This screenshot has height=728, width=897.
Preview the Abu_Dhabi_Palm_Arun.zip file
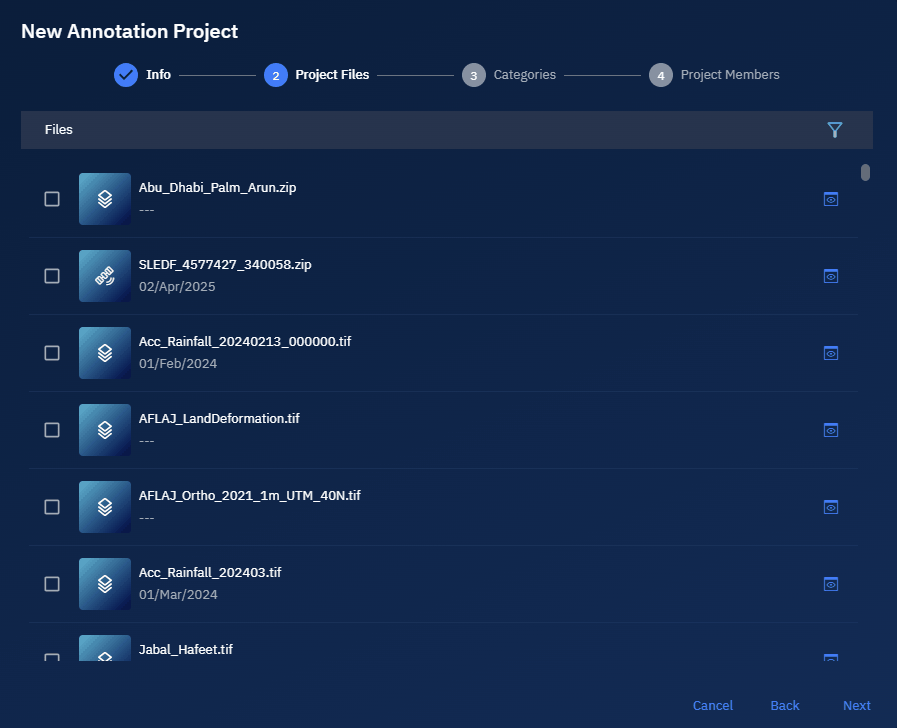830,199
